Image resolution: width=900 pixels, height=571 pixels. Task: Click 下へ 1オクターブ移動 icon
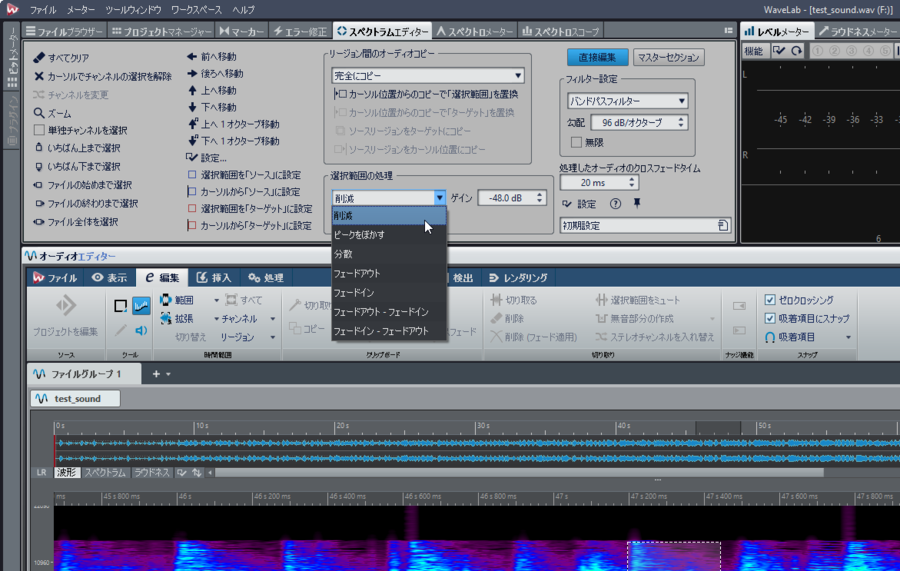pos(193,141)
